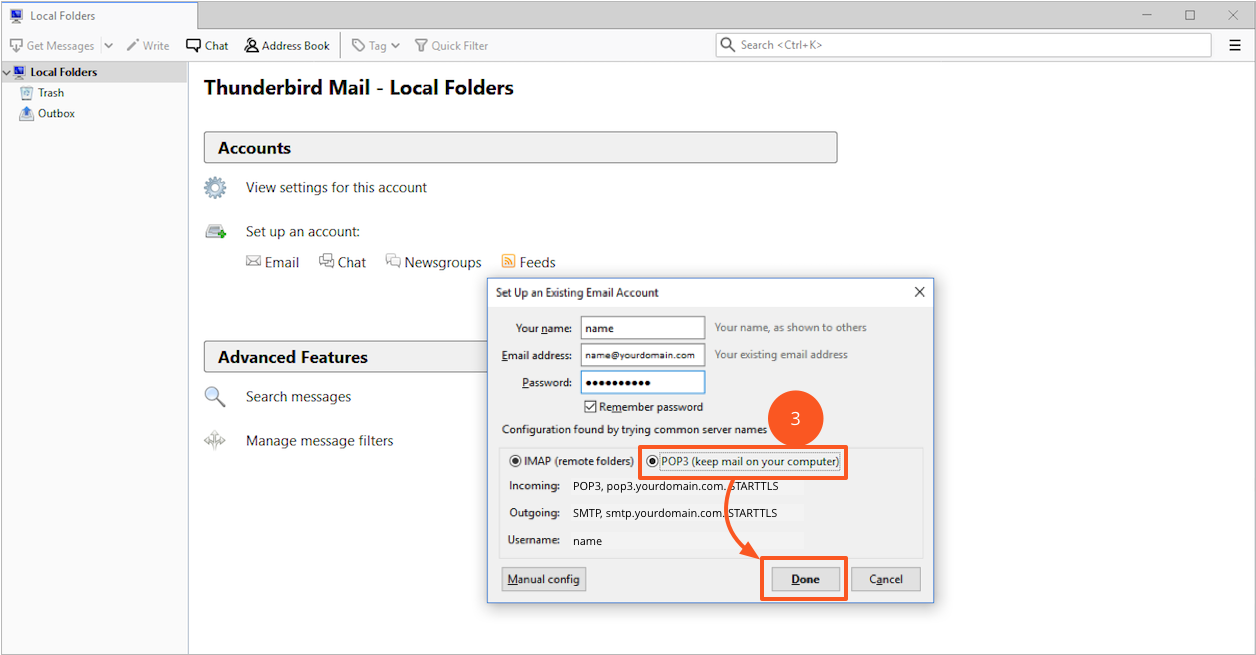Close the Set Up Email Account dialog
This screenshot has width=1256, height=655.
pos(920,292)
